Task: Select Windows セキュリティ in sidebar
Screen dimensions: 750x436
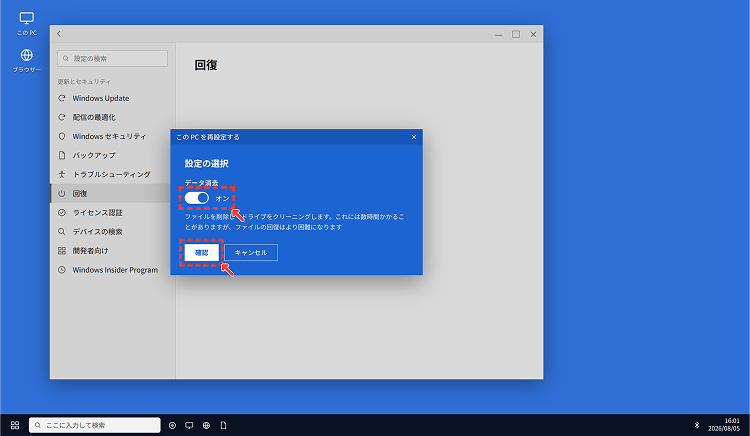Action: point(113,136)
